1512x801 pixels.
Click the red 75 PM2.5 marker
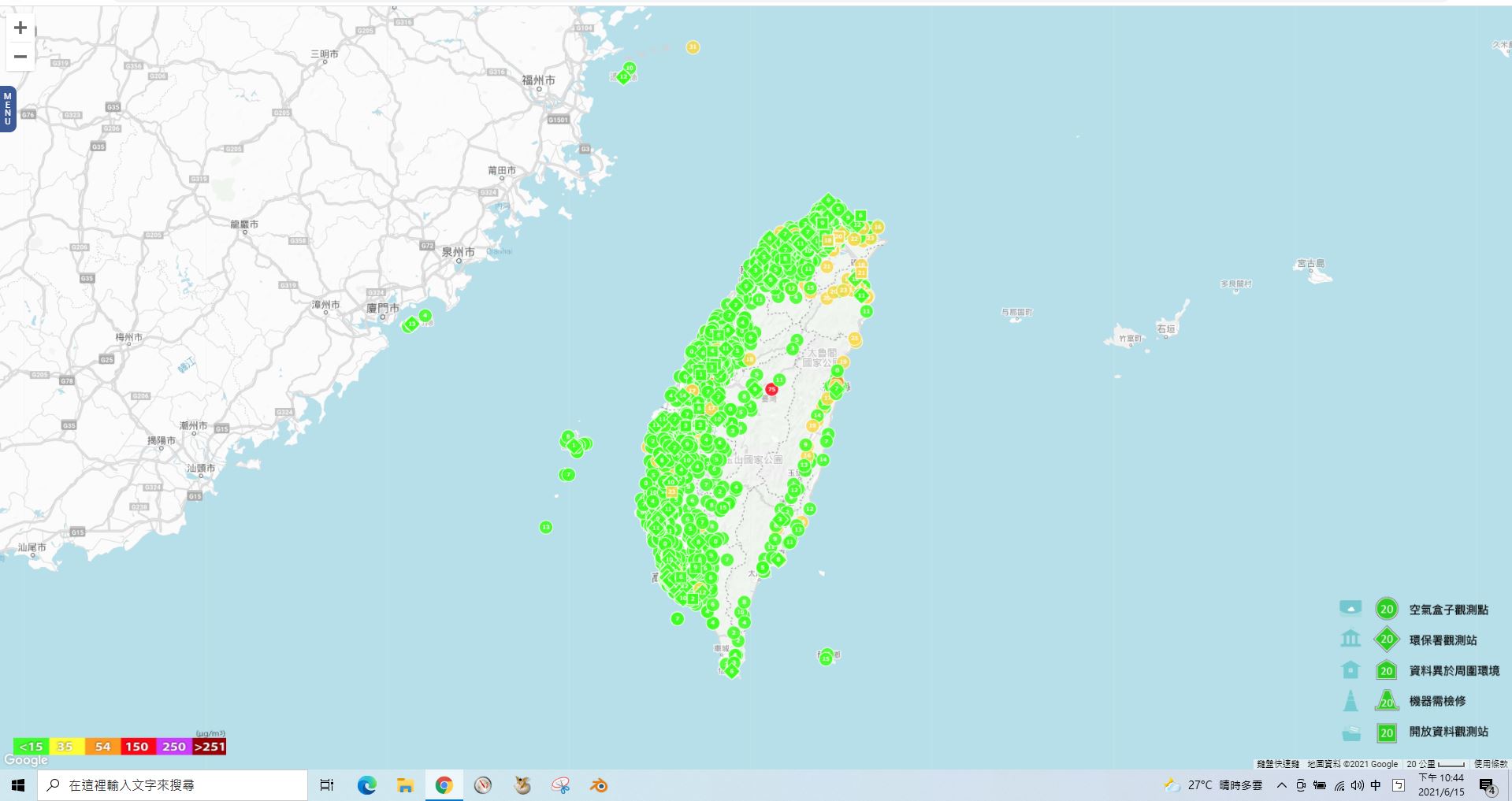[771, 389]
